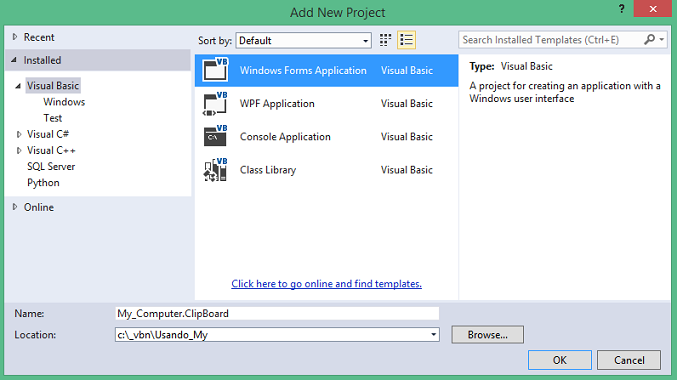Select the SQL Server category
The height and width of the screenshot is (380, 677).
coord(51,166)
